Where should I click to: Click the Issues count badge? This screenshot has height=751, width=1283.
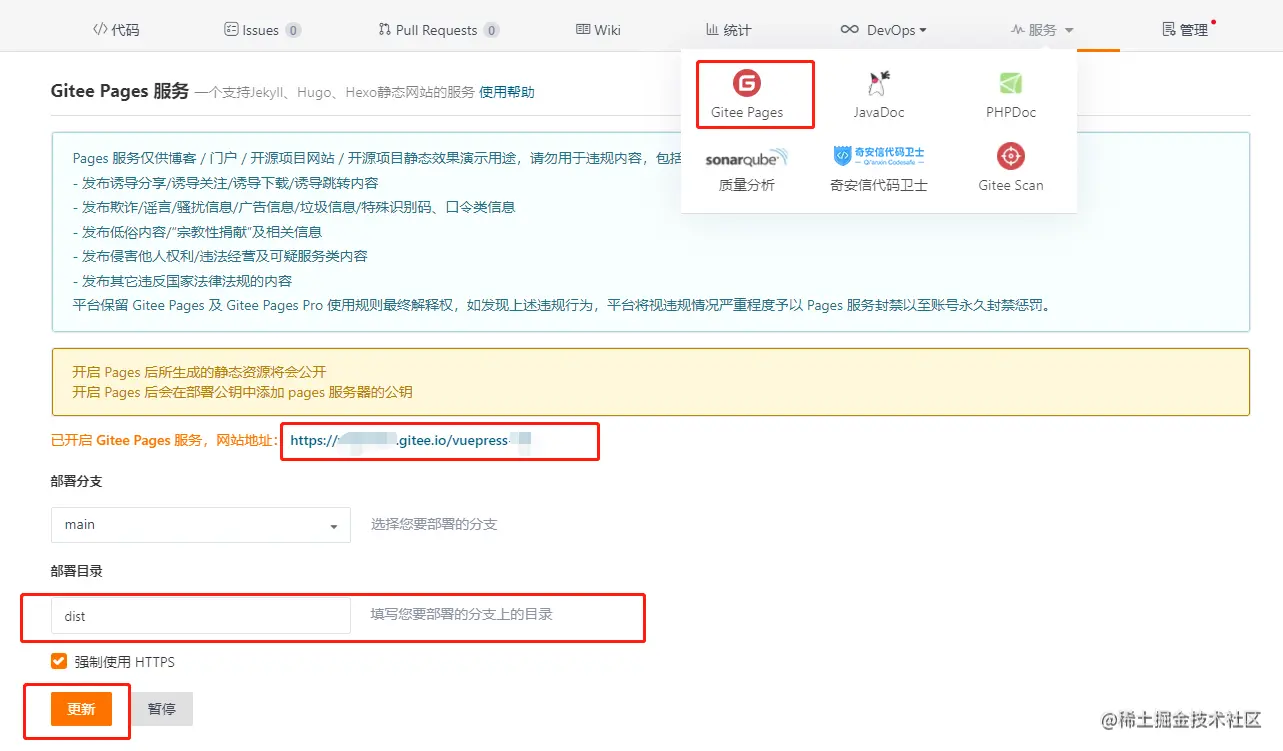pos(293,30)
